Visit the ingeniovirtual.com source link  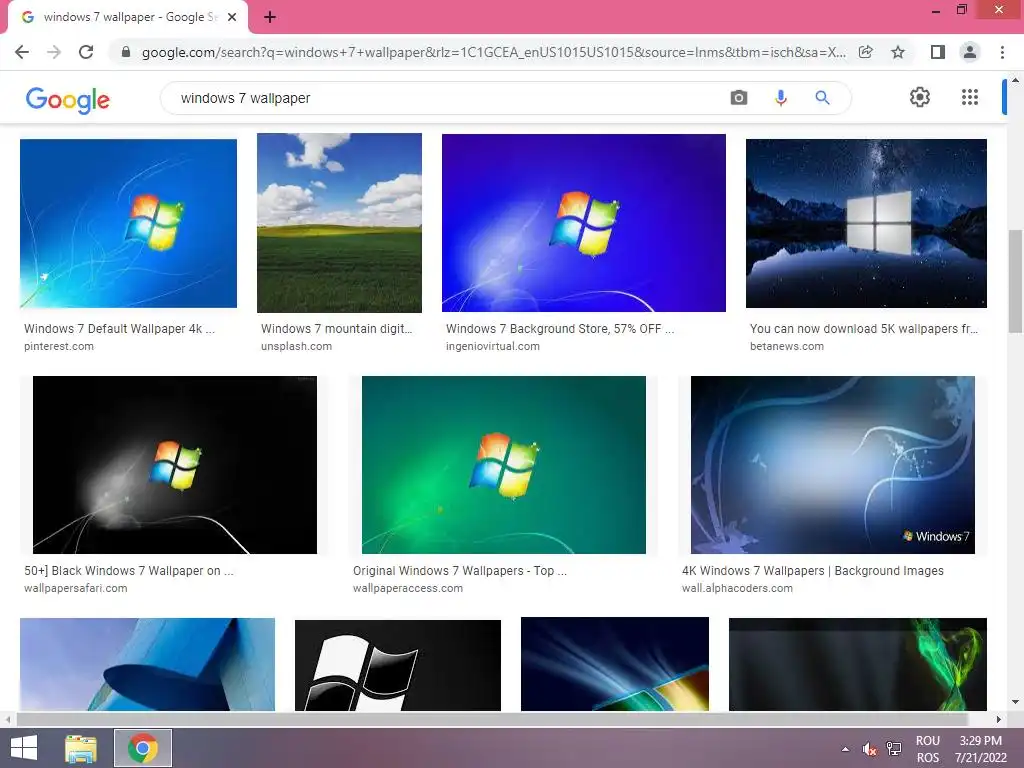(x=493, y=346)
